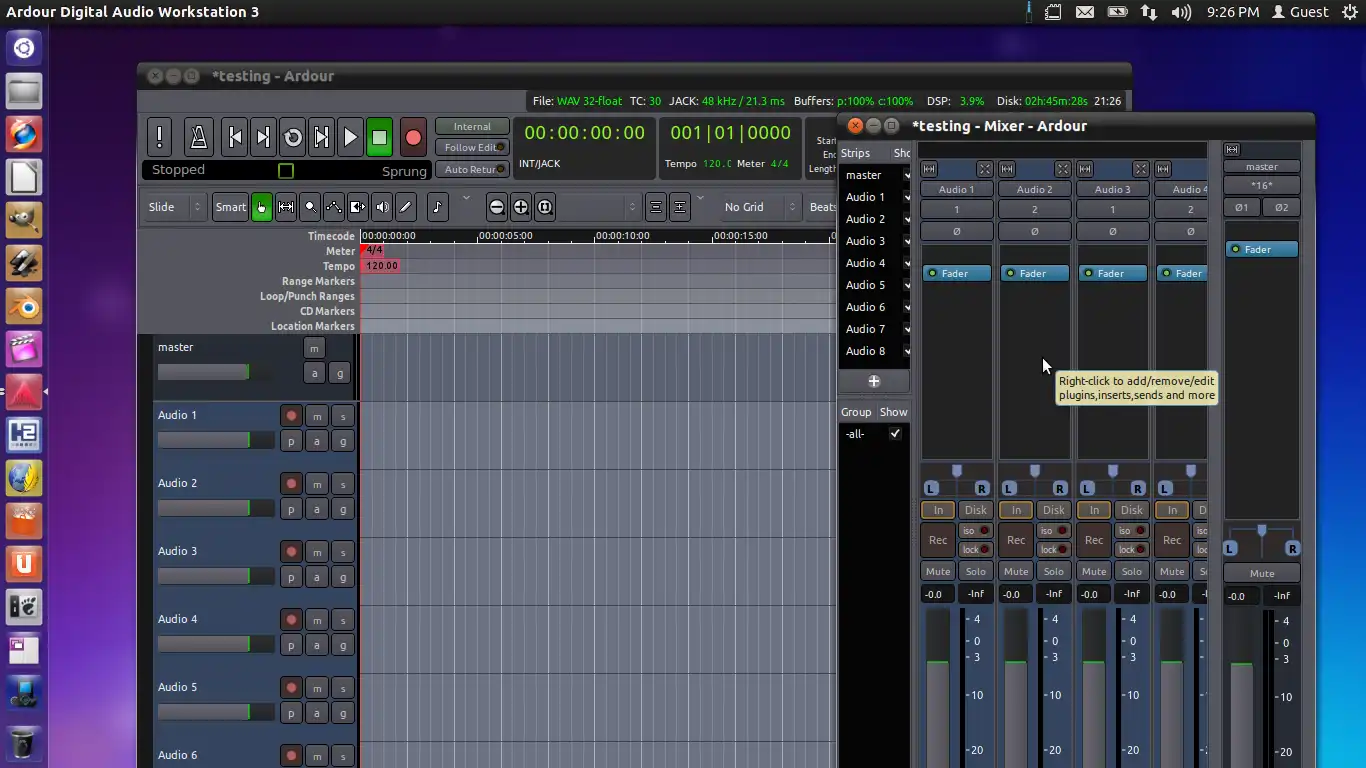
Task: Click the zoom in magnifier icon
Action: (521, 207)
